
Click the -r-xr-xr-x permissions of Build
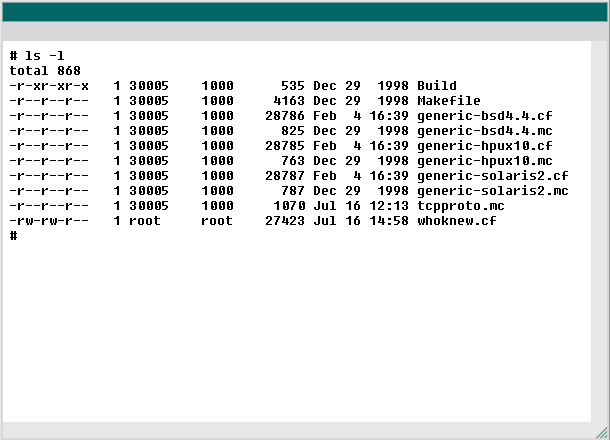pyautogui.click(x=49, y=86)
